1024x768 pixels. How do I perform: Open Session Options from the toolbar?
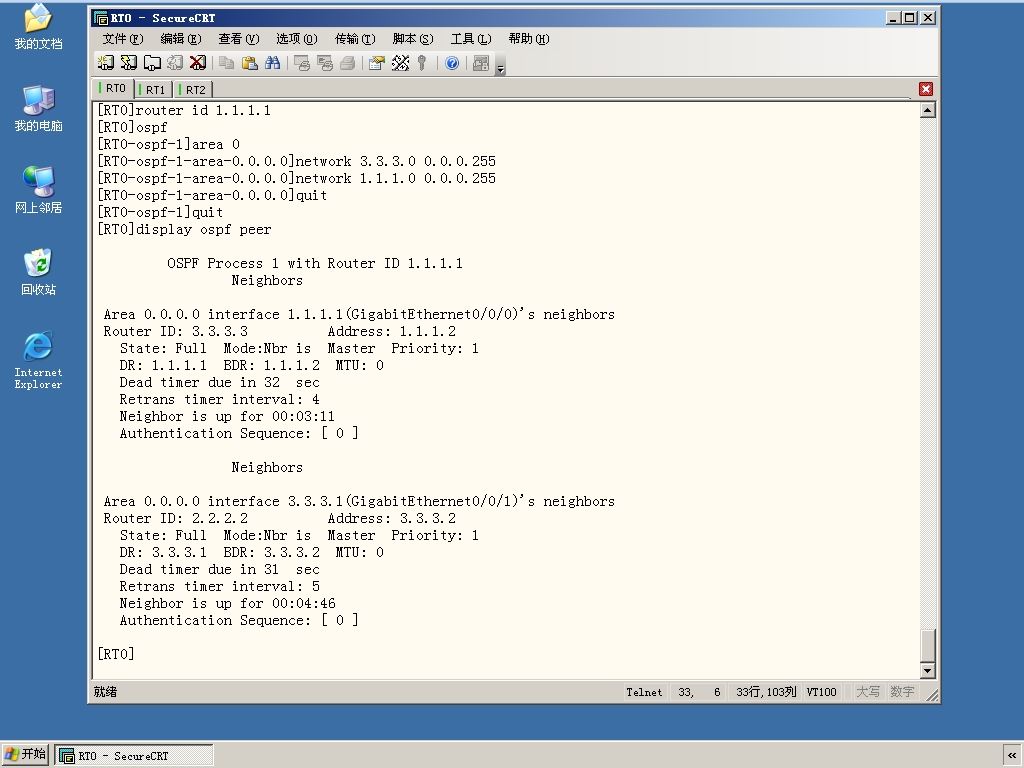(x=377, y=63)
